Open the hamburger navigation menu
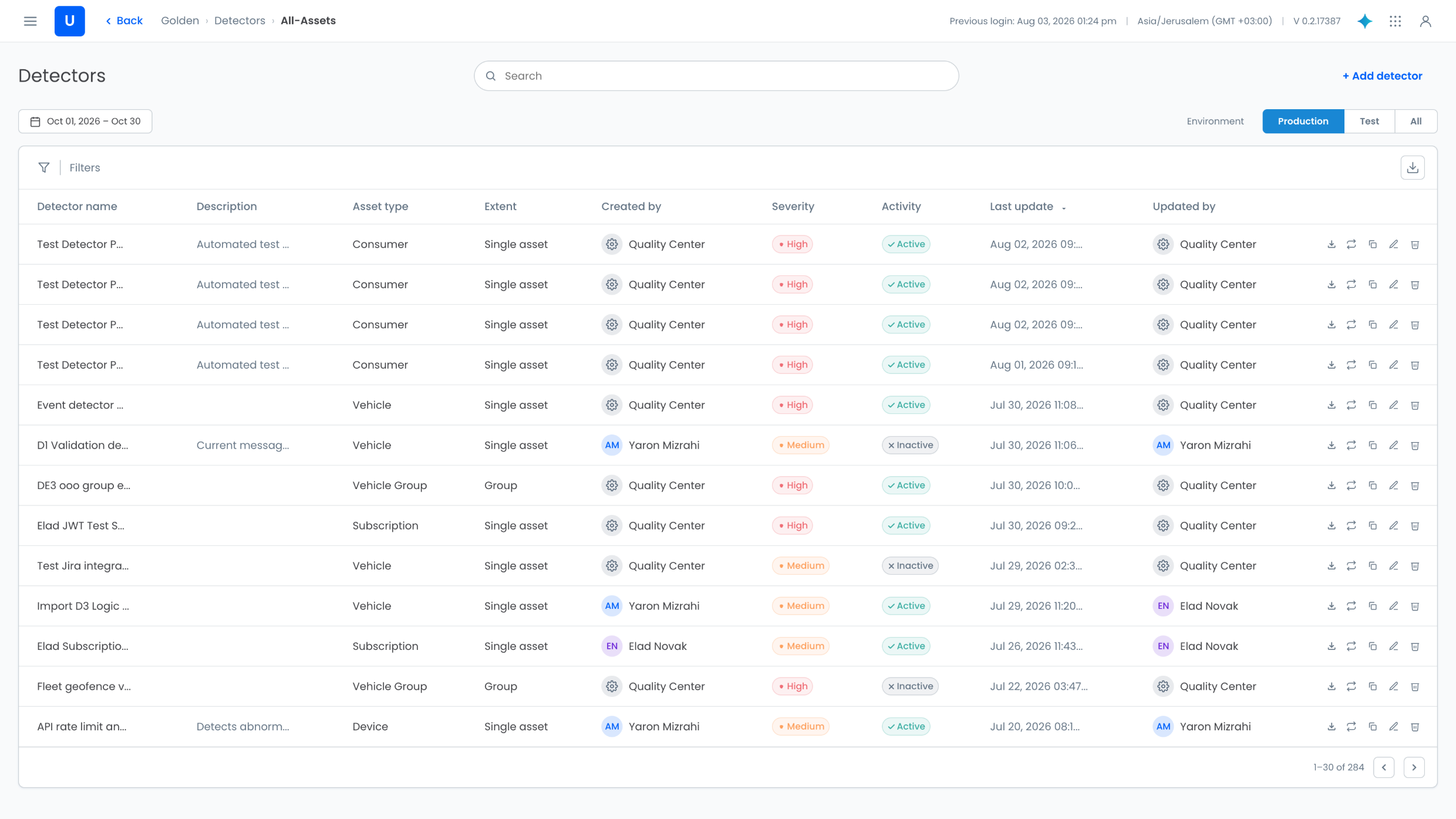The image size is (1456, 819). 31,21
